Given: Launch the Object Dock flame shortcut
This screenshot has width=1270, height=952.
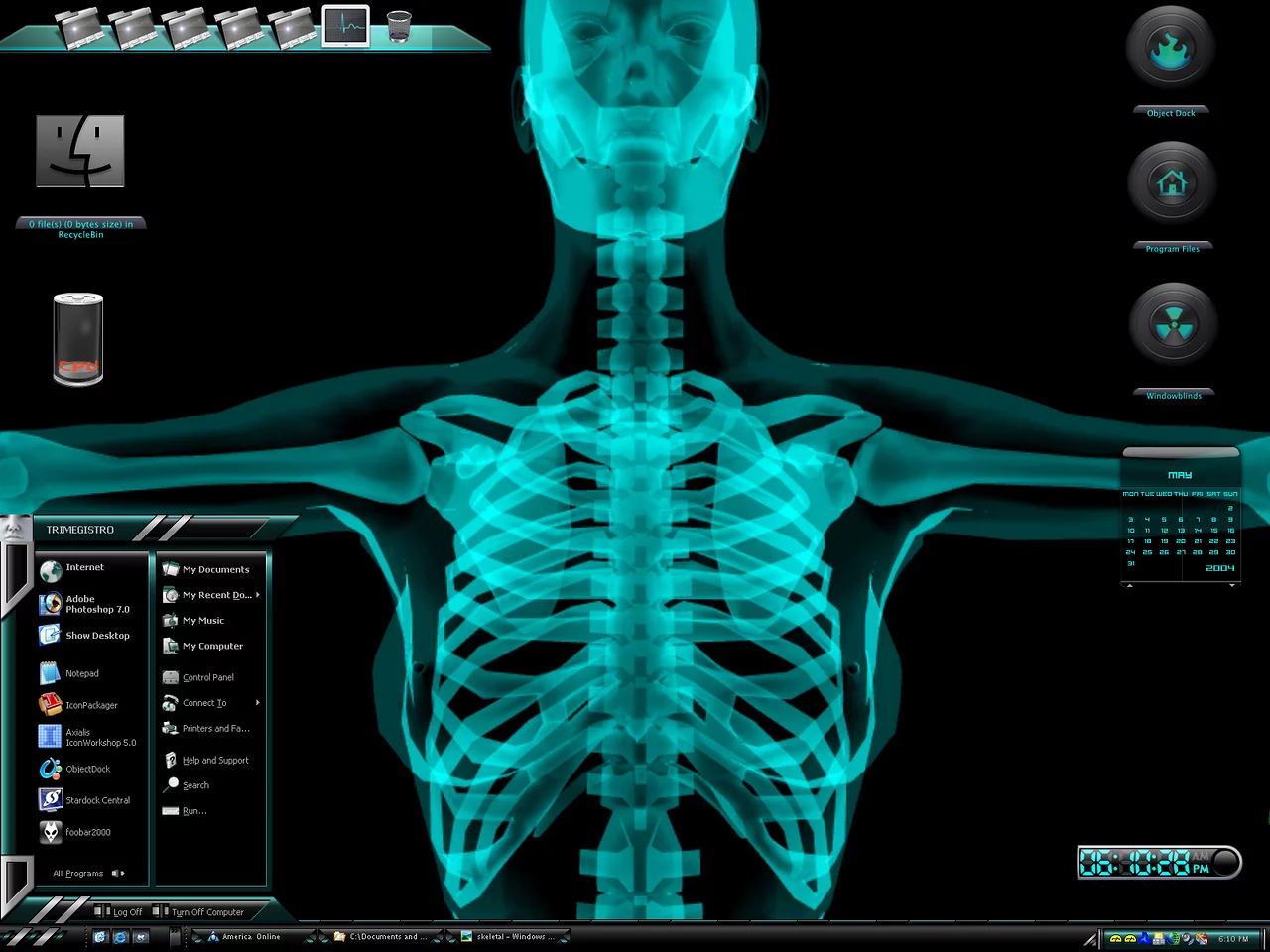Looking at the screenshot, I should [x=1171, y=50].
